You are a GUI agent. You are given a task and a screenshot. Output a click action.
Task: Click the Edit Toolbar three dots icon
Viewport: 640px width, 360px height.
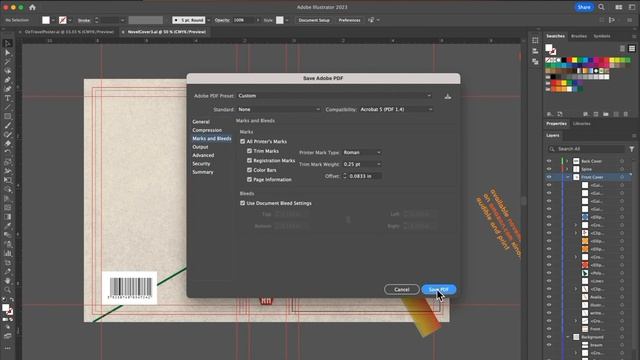(x=7, y=348)
